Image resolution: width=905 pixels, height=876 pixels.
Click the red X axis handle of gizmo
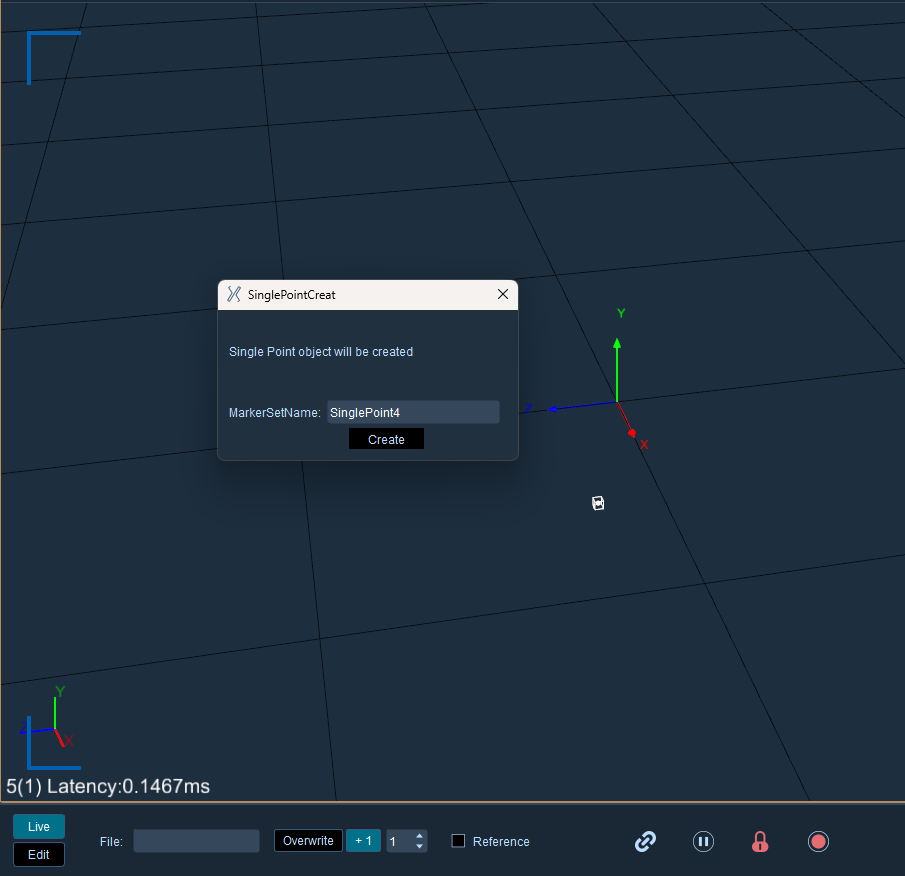[x=632, y=433]
